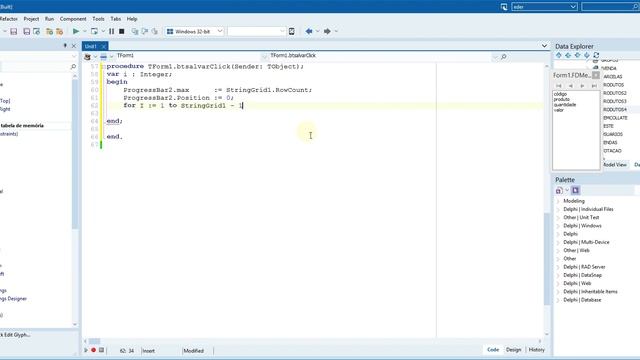Click the macro play triangle in status bar
This screenshot has width=640, height=360.
86,350
